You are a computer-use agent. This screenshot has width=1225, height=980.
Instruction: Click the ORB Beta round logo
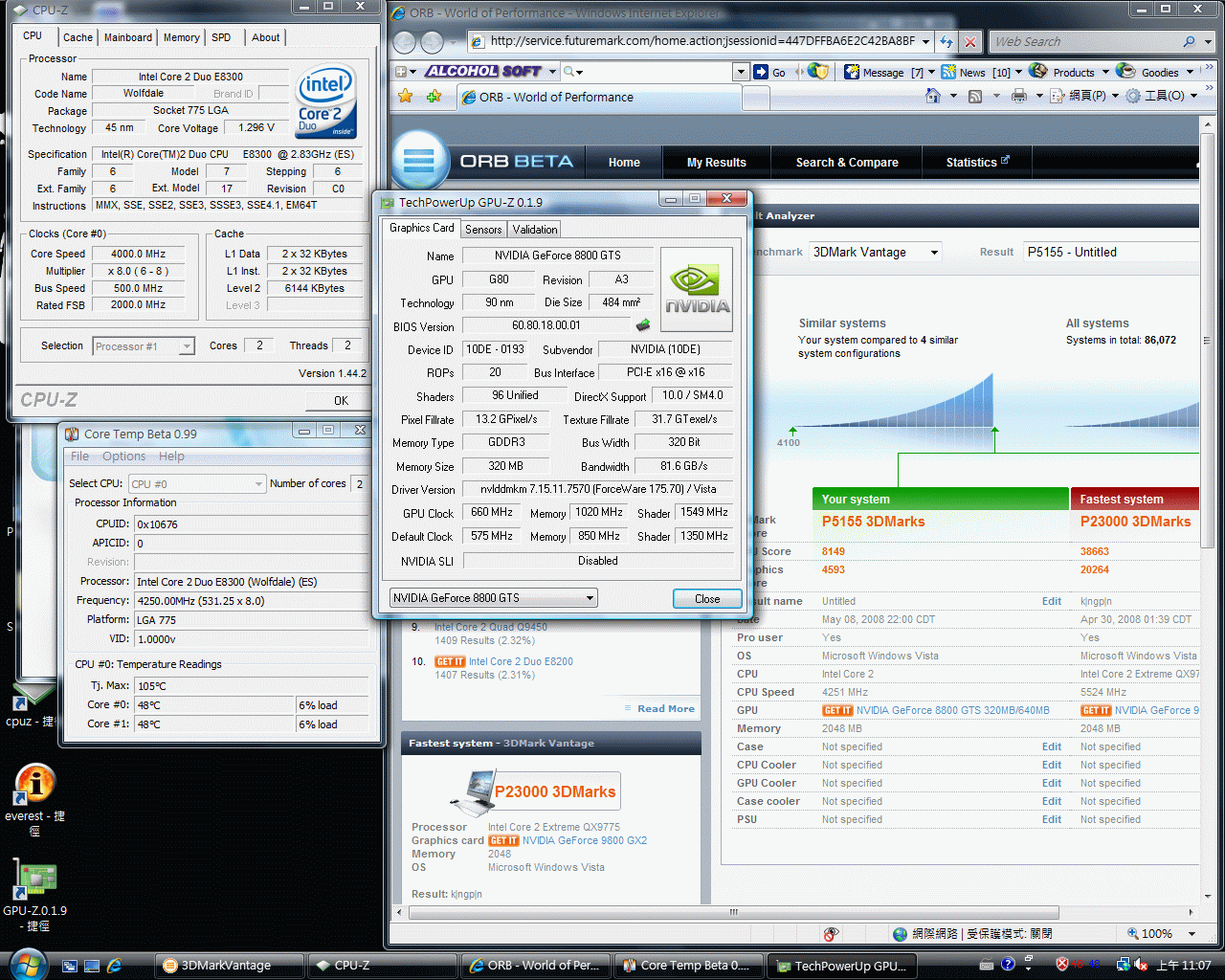pos(419,160)
